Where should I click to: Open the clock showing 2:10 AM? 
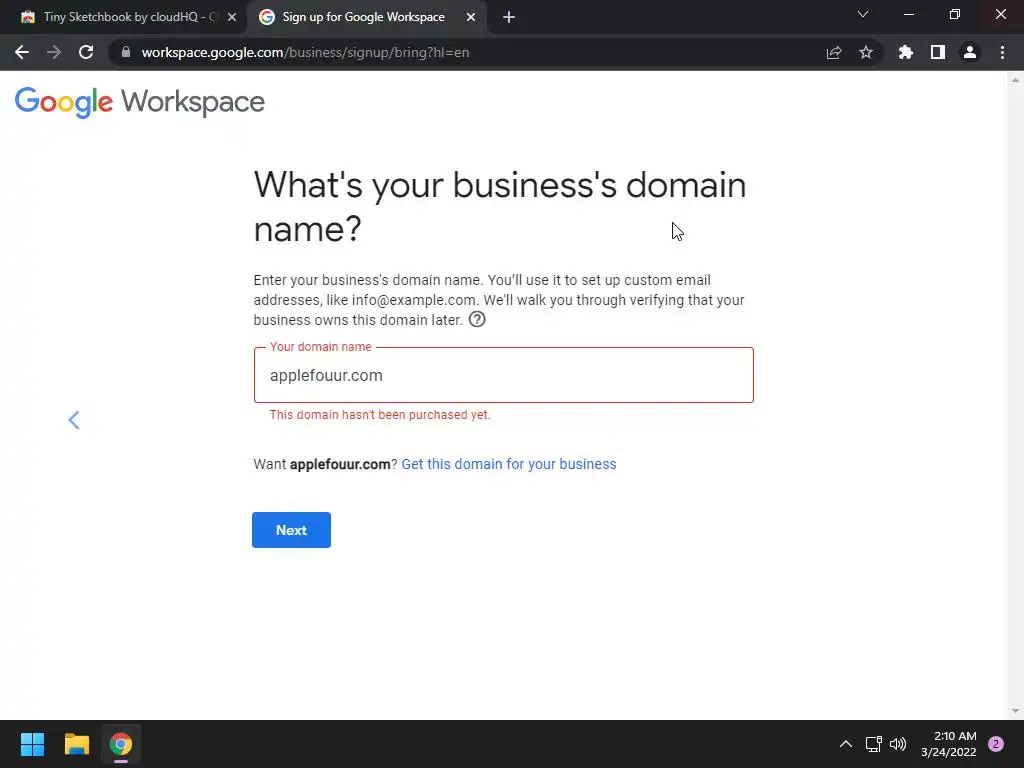click(949, 744)
